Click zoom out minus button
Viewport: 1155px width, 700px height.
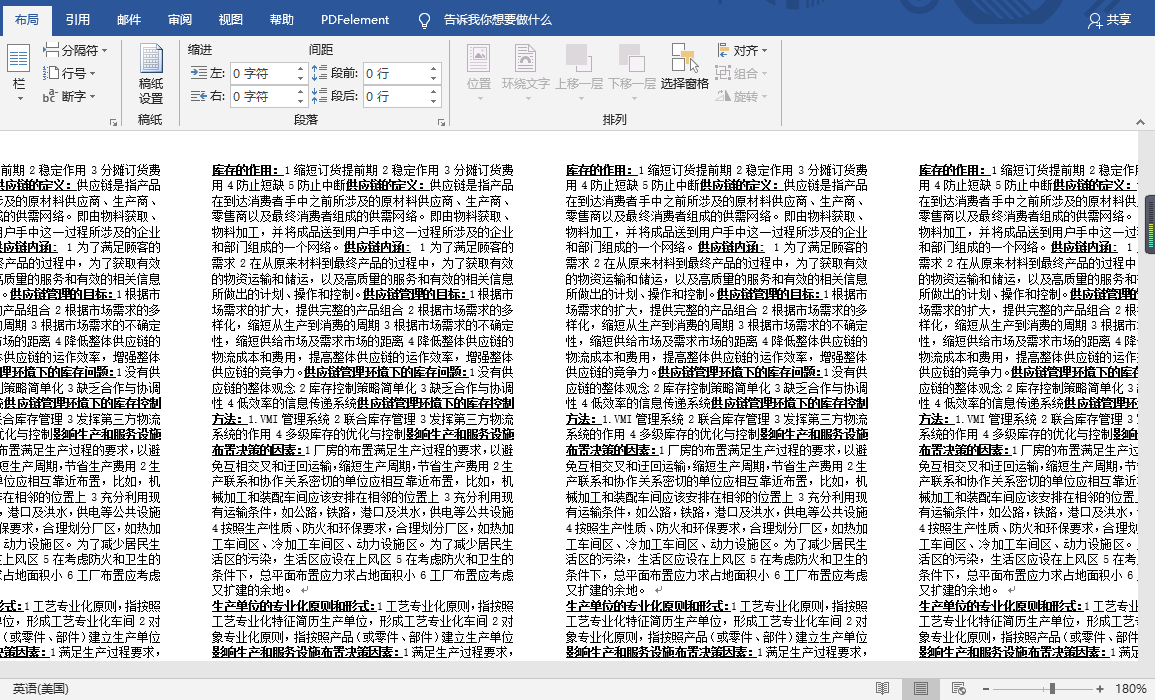986,689
